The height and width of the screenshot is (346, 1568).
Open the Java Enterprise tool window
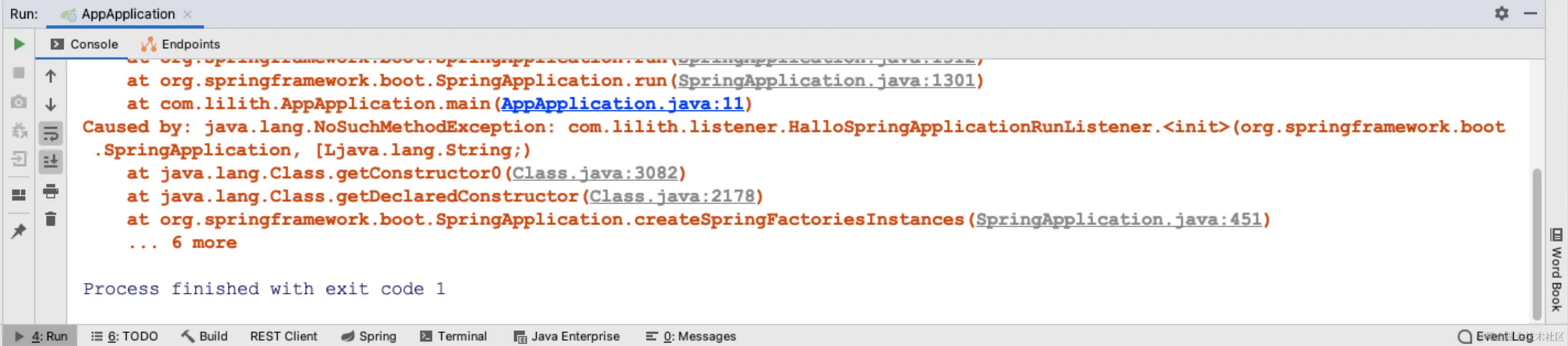click(x=567, y=336)
